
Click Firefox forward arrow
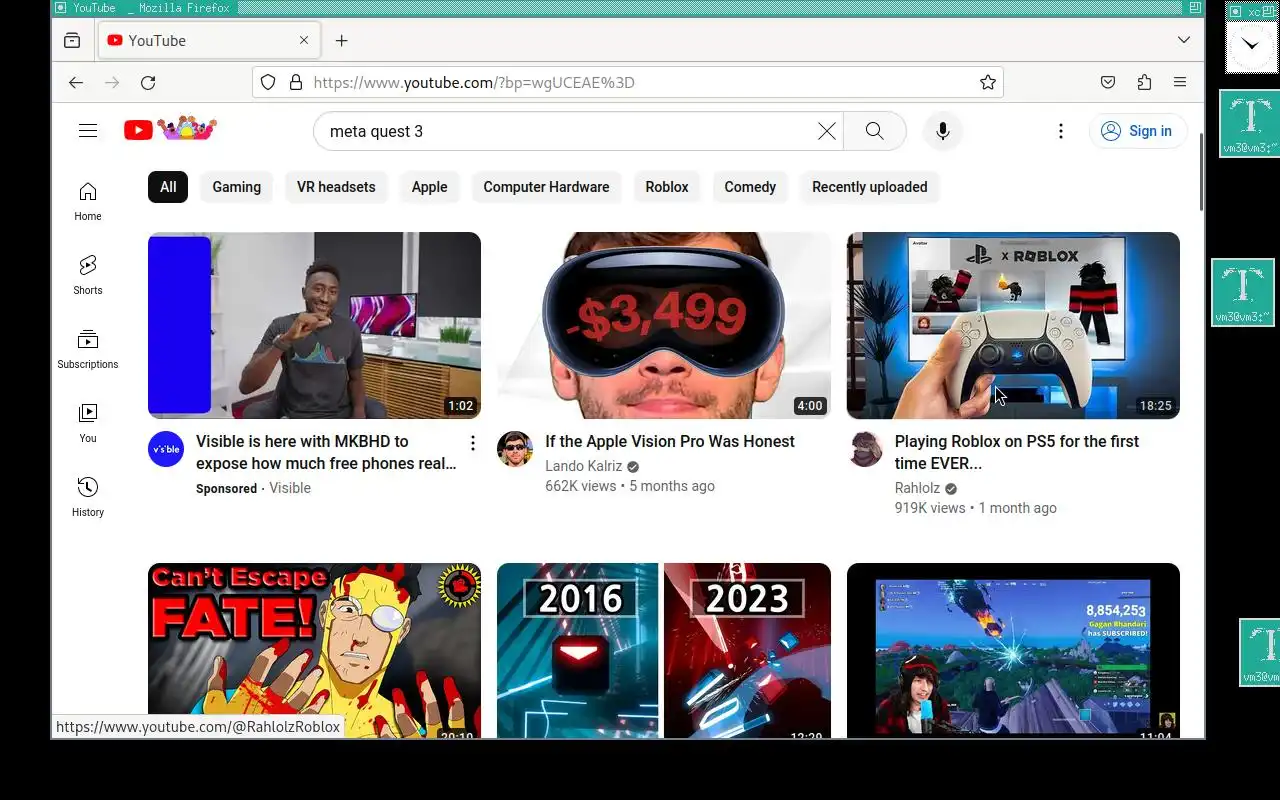coord(112,83)
